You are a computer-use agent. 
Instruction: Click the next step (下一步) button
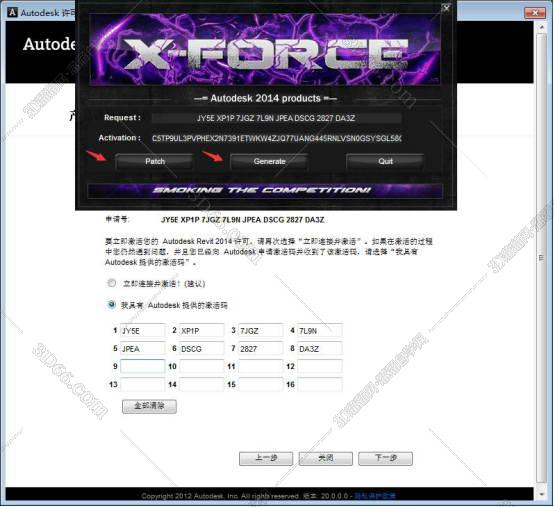385,458
